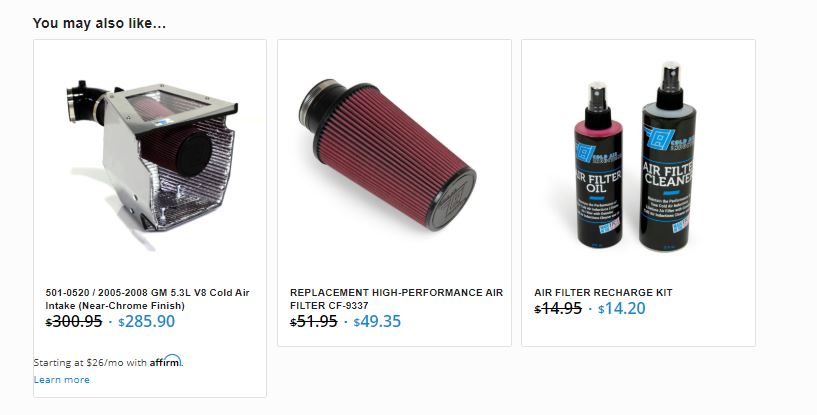Open the 501-0520 GM 5.3L V8 Cold Air Intake title

tap(147, 299)
